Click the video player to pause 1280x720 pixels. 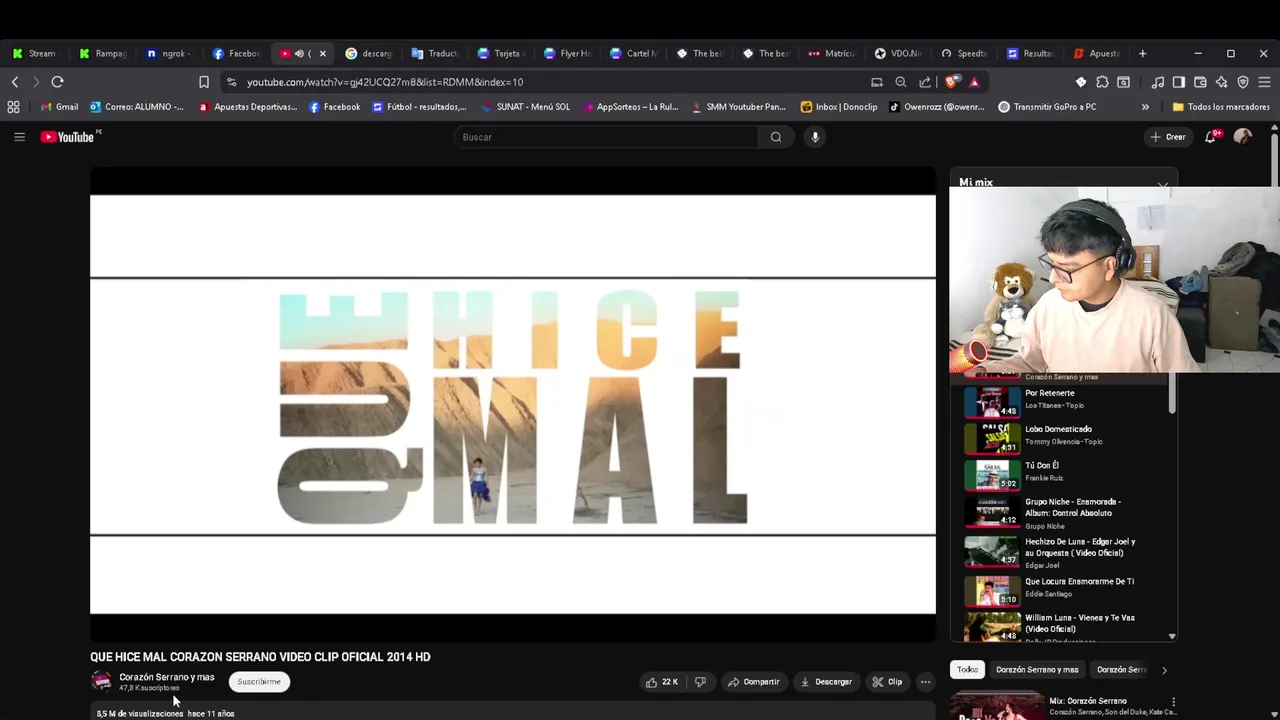click(513, 404)
